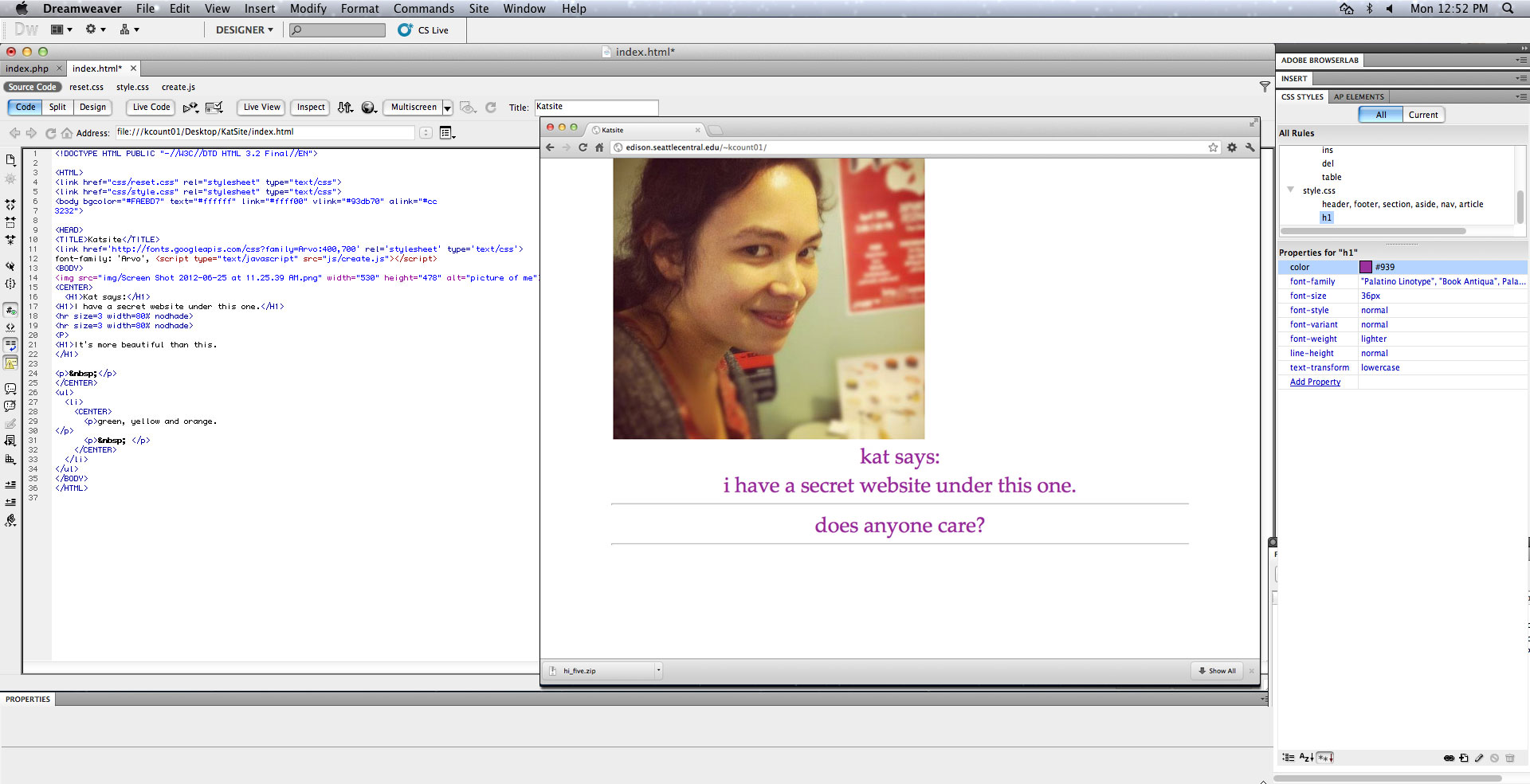Image resolution: width=1530 pixels, height=784 pixels.
Task: Click the Inspect button
Action: pyautogui.click(x=311, y=108)
